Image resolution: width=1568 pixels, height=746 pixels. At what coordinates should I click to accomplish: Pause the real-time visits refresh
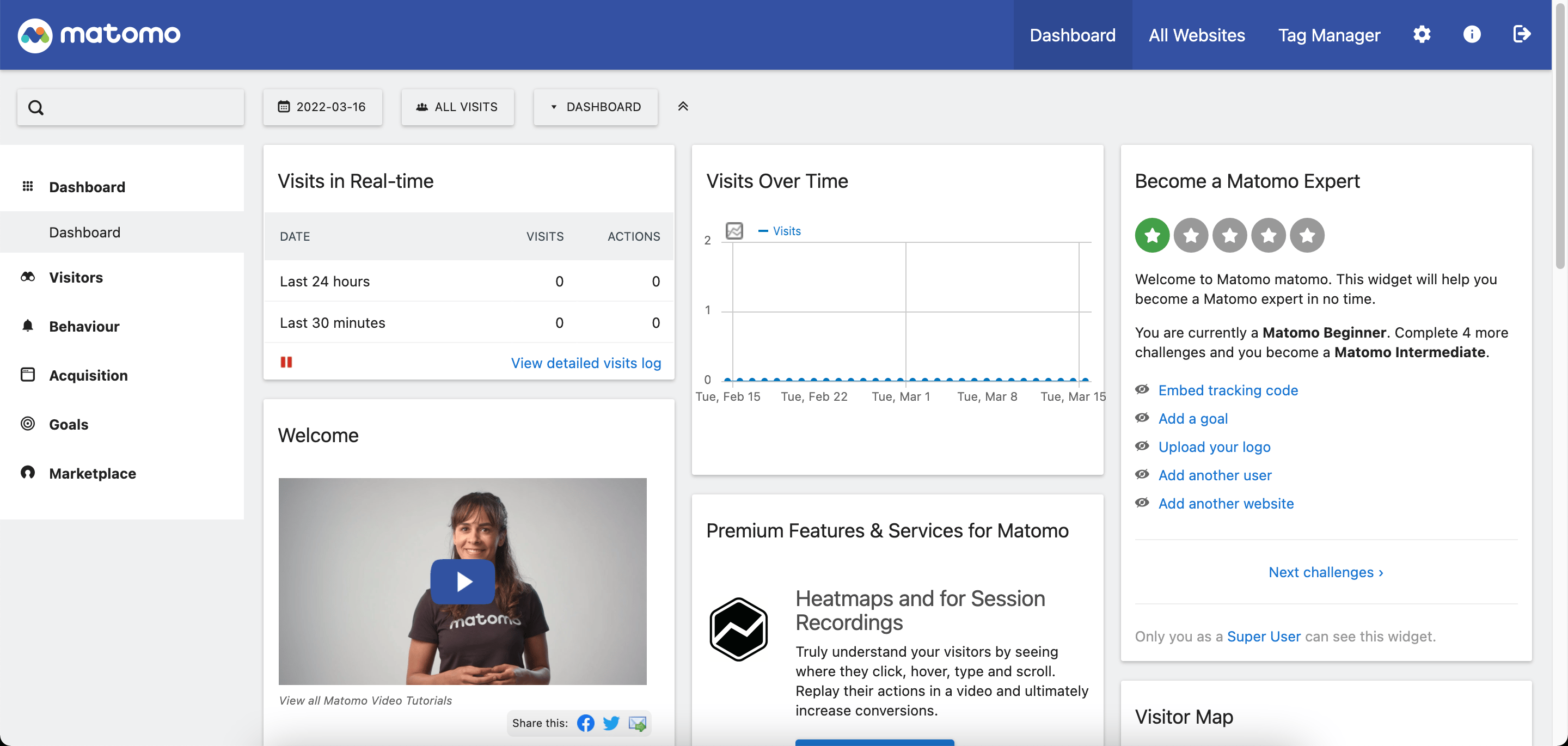(286, 362)
